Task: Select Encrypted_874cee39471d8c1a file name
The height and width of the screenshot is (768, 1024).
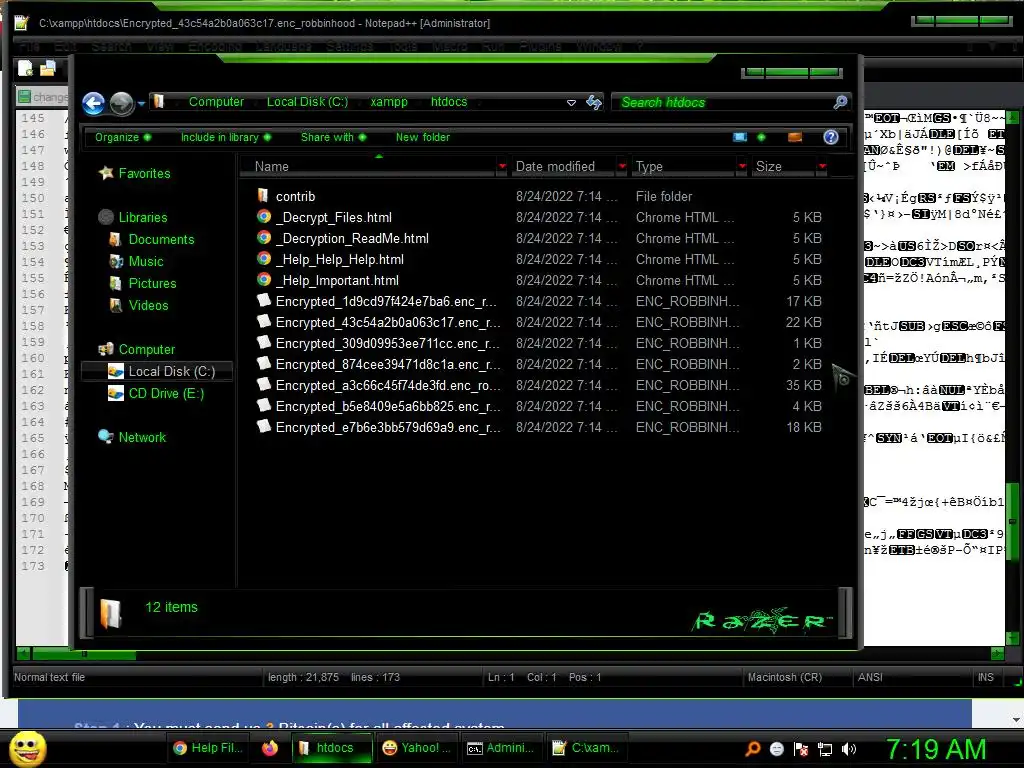Action: tap(388, 364)
